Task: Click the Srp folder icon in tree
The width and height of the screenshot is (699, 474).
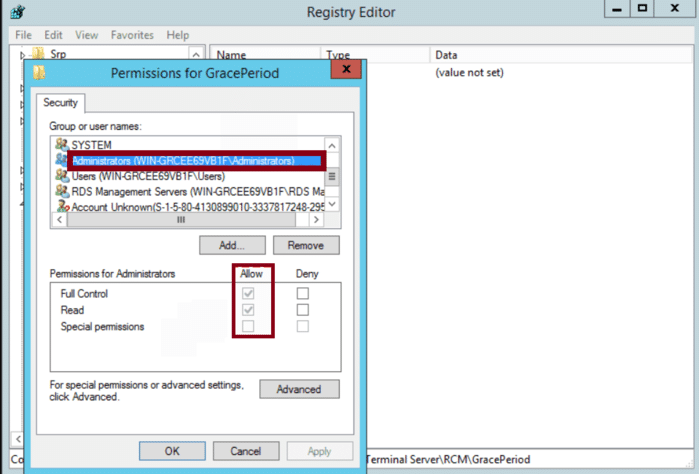Action: click(38, 54)
